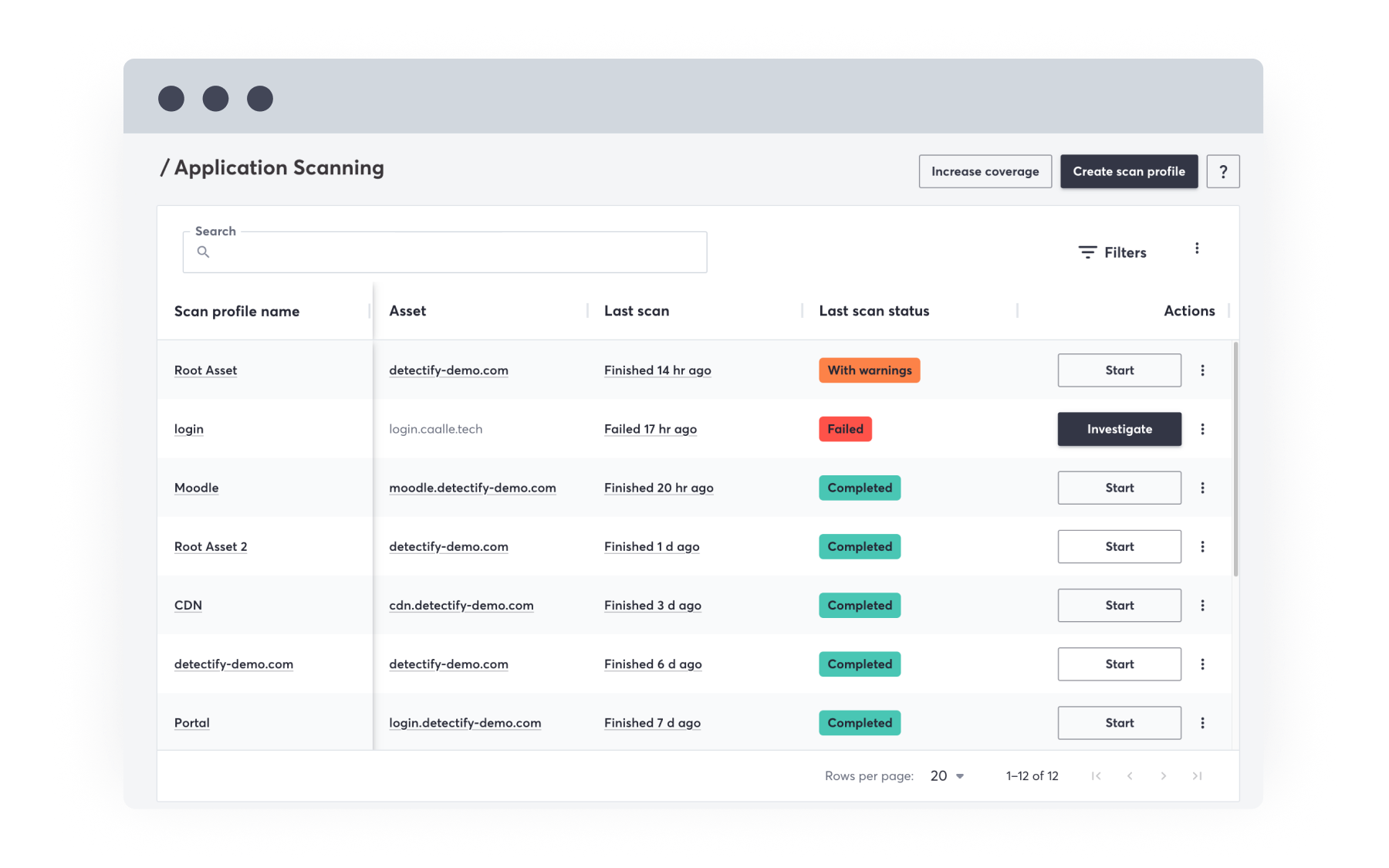Open the help question mark button
1389x868 pixels.
(x=1222, y=171)
